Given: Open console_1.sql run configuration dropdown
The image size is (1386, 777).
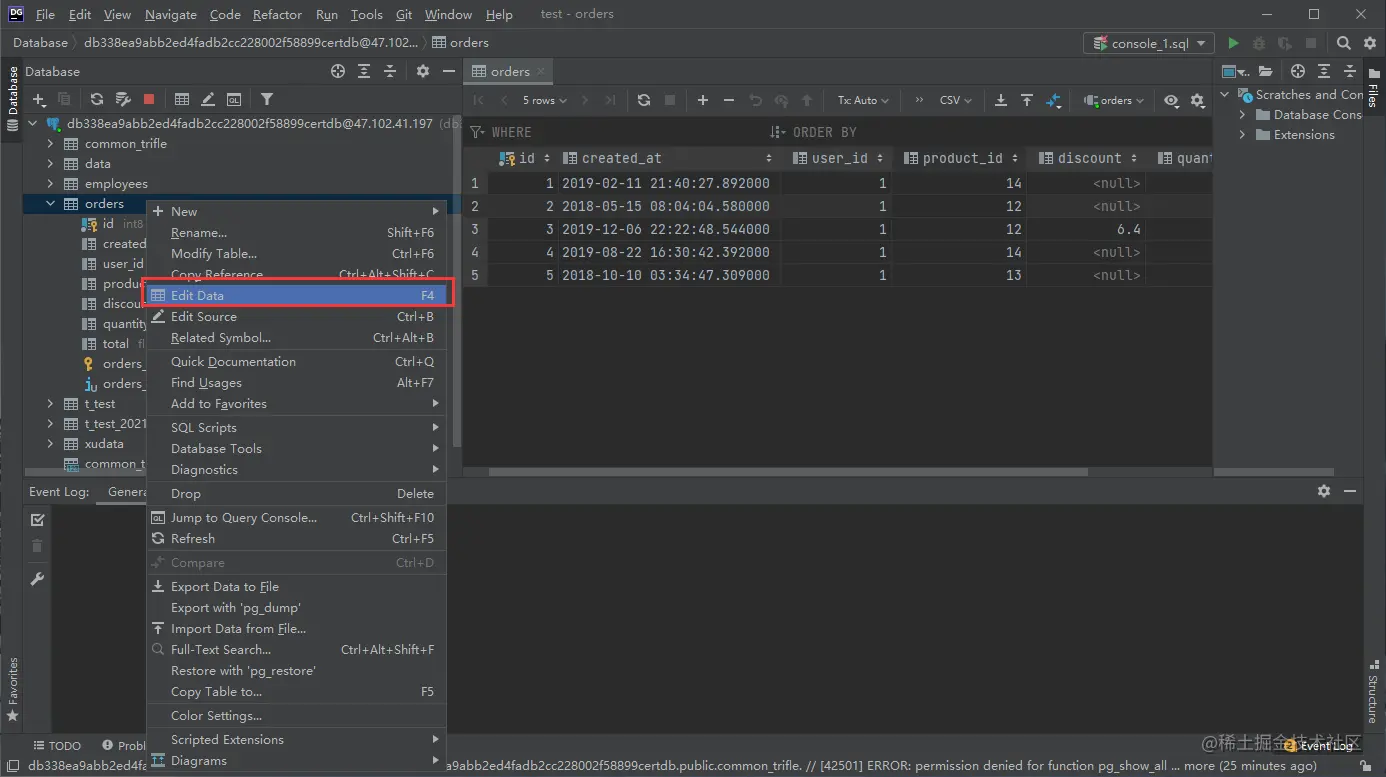Looking at the screenshot, I should (x=1150, y=43).
